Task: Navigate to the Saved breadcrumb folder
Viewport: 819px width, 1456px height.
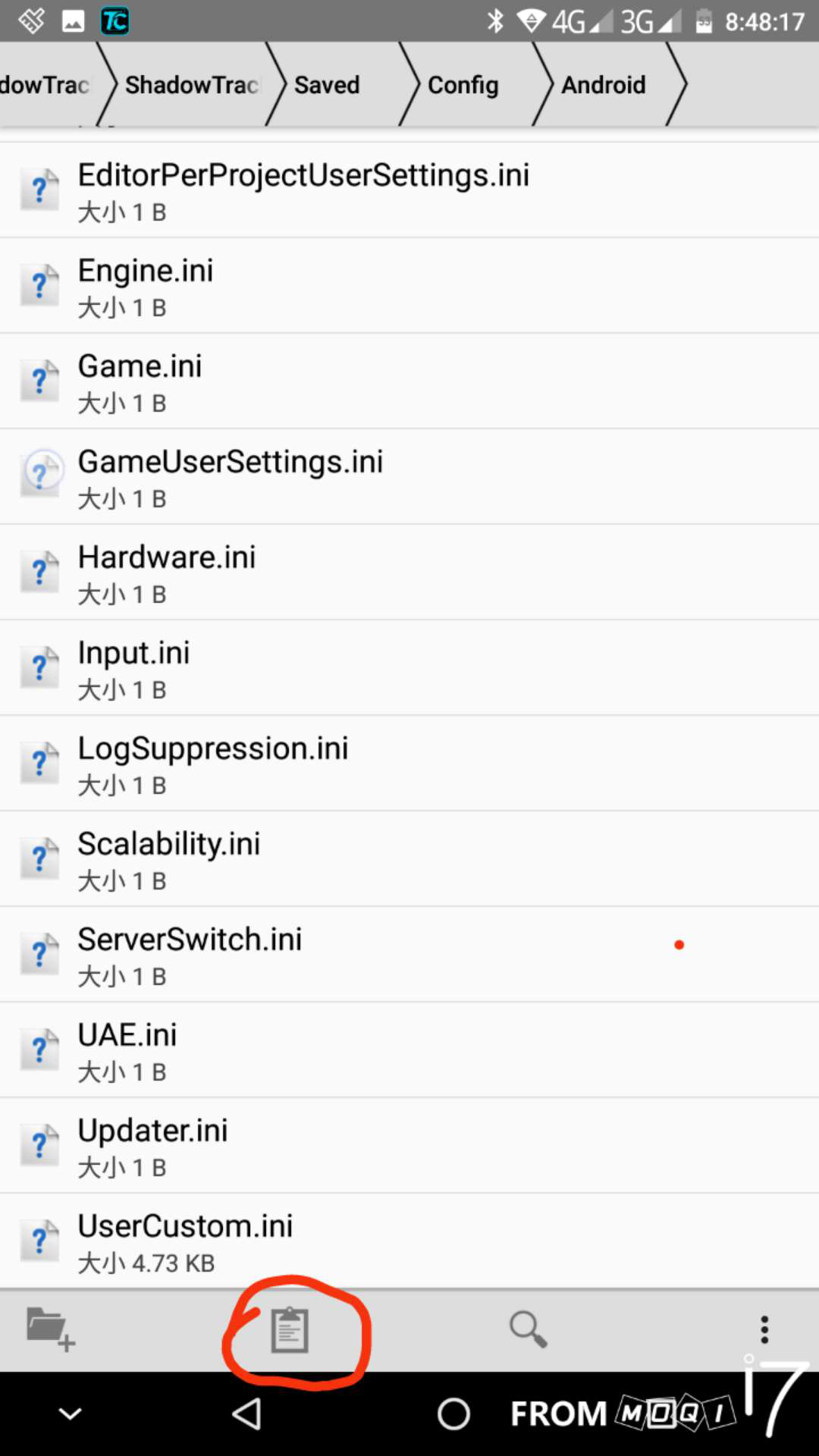Action: (327, 85)
